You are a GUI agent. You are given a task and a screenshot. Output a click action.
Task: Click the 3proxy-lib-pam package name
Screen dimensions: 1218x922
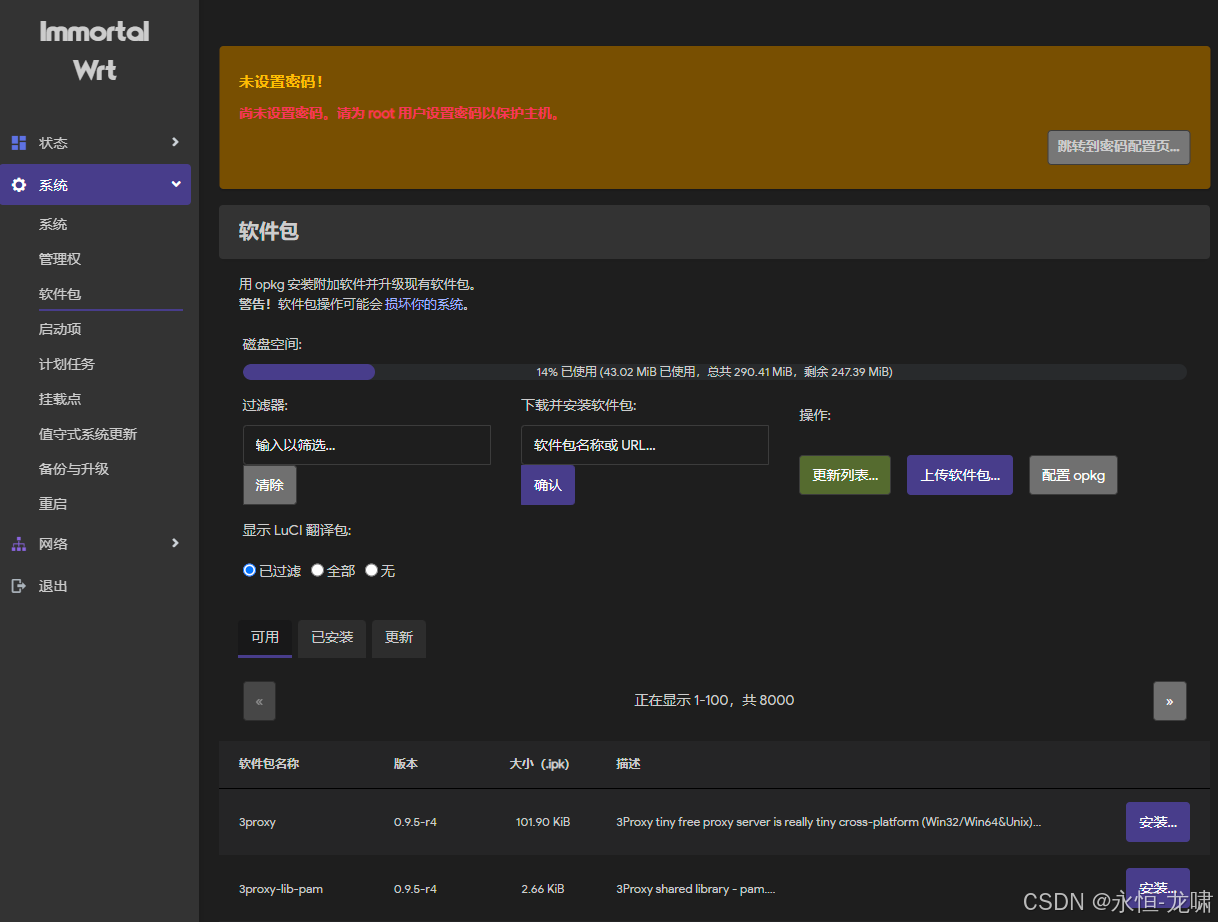pos(281,888)
